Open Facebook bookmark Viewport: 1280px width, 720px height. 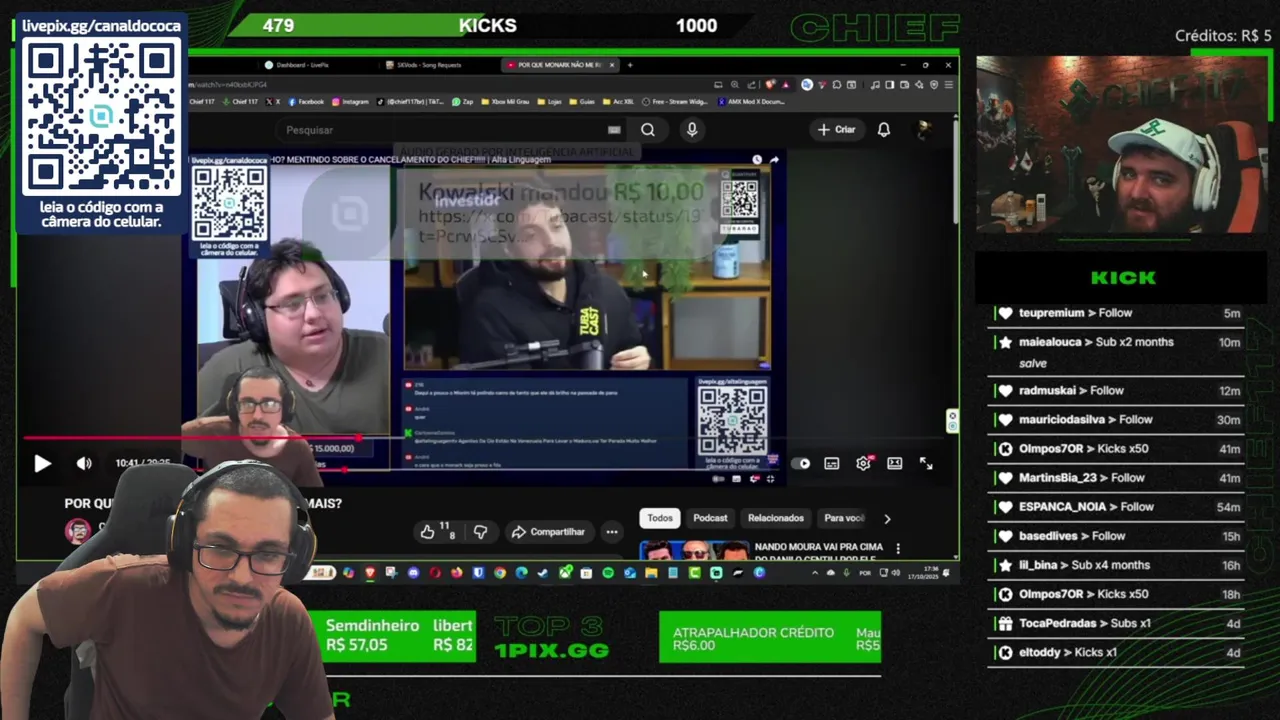[x=305, y=101]
